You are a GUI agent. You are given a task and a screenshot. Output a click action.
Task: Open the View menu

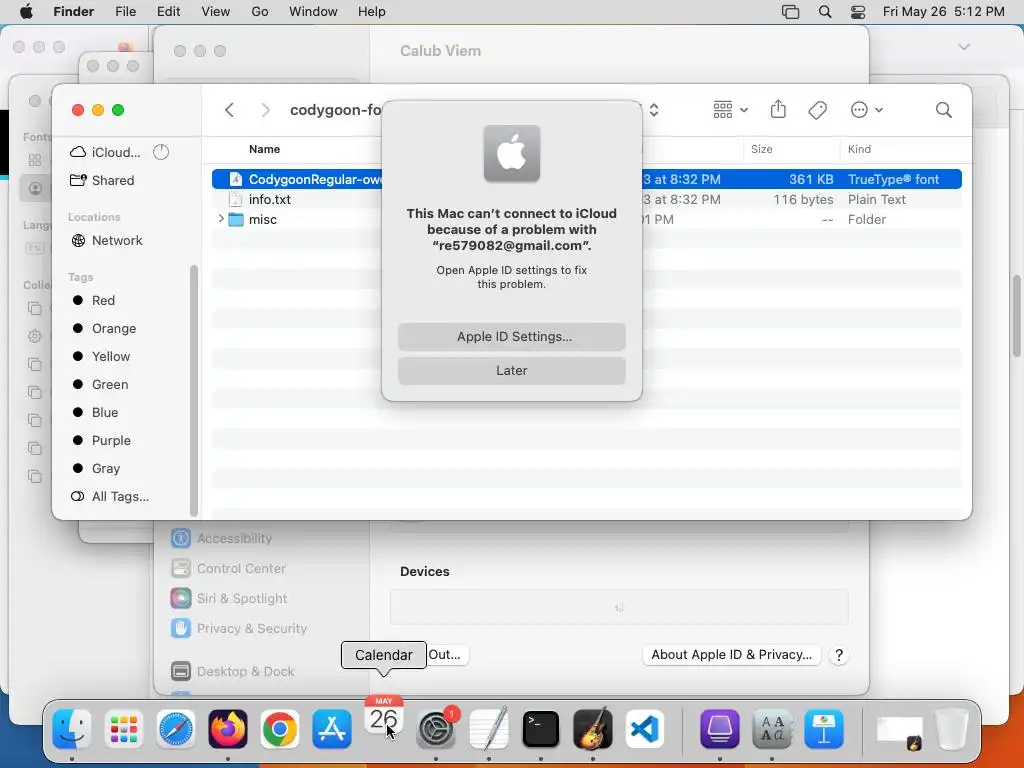[216, 12]
